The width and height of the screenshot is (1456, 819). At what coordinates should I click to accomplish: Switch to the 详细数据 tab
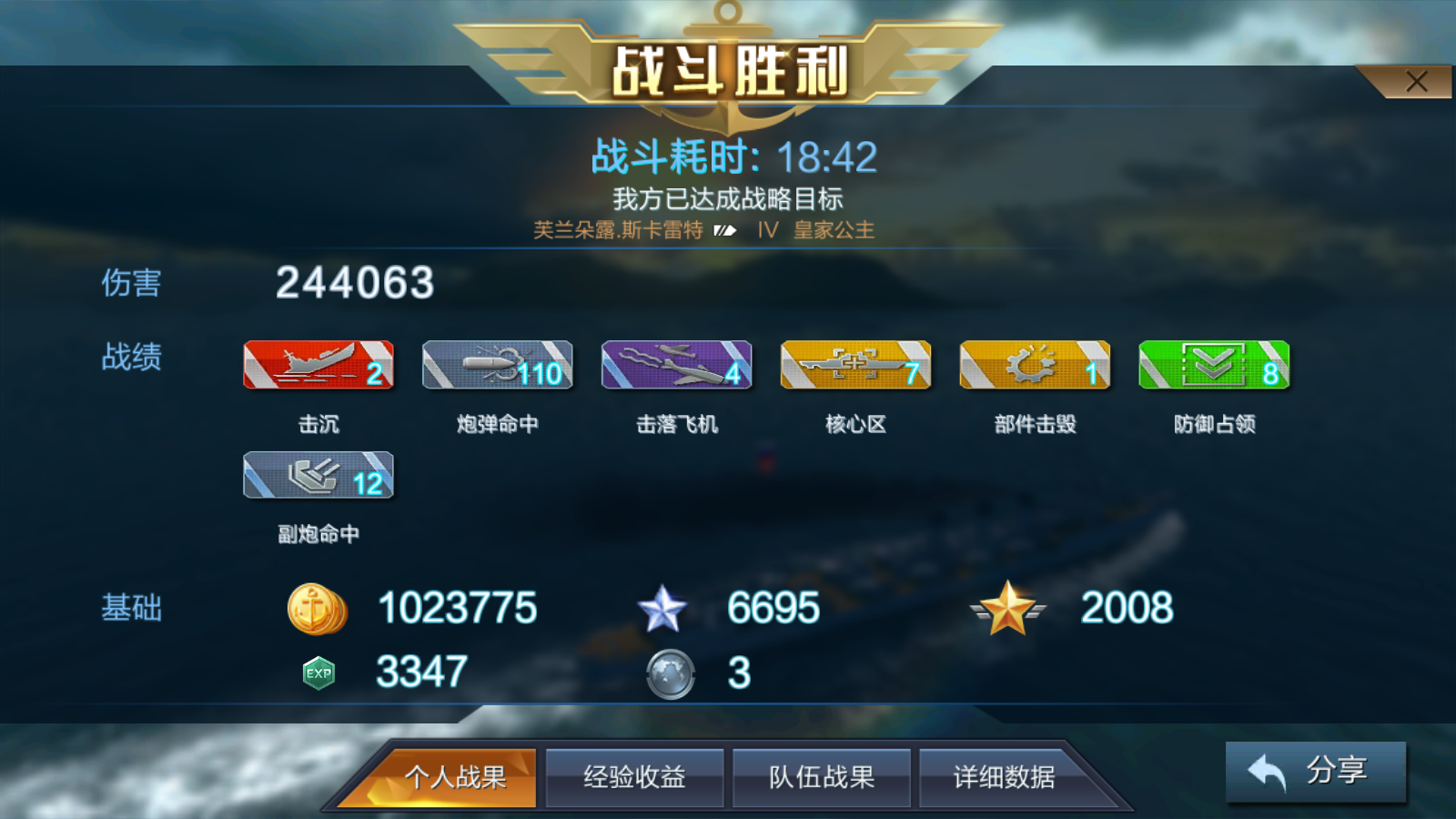click(1006, 777)
